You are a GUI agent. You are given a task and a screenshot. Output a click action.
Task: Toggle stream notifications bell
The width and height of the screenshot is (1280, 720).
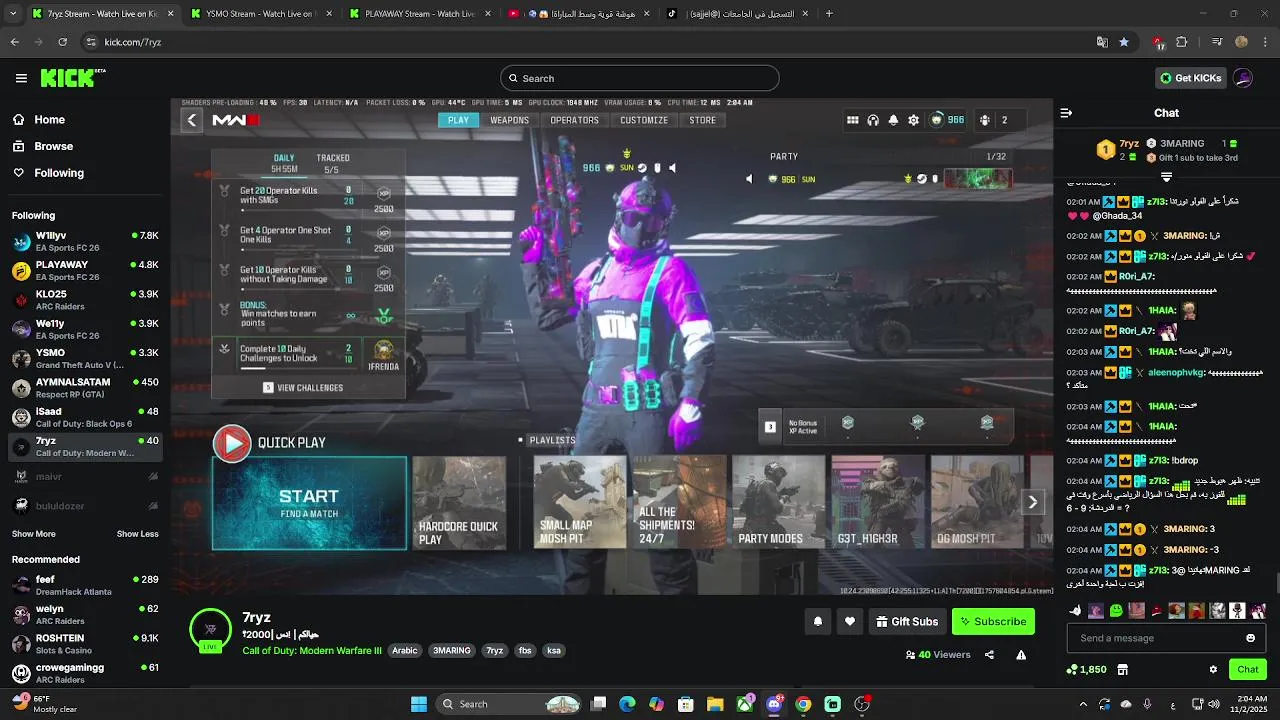(818, 621)
